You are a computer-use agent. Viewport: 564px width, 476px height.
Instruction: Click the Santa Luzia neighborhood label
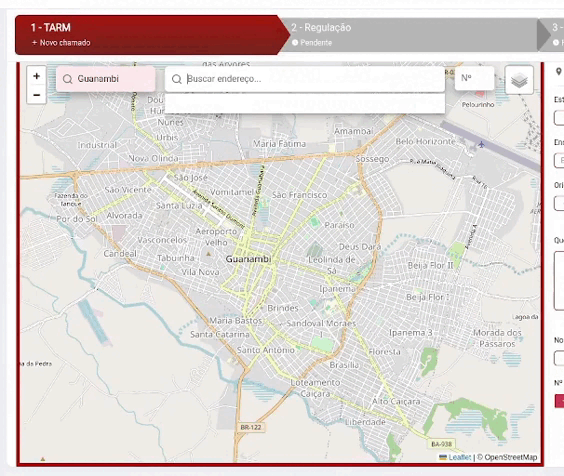pos(179,206)
